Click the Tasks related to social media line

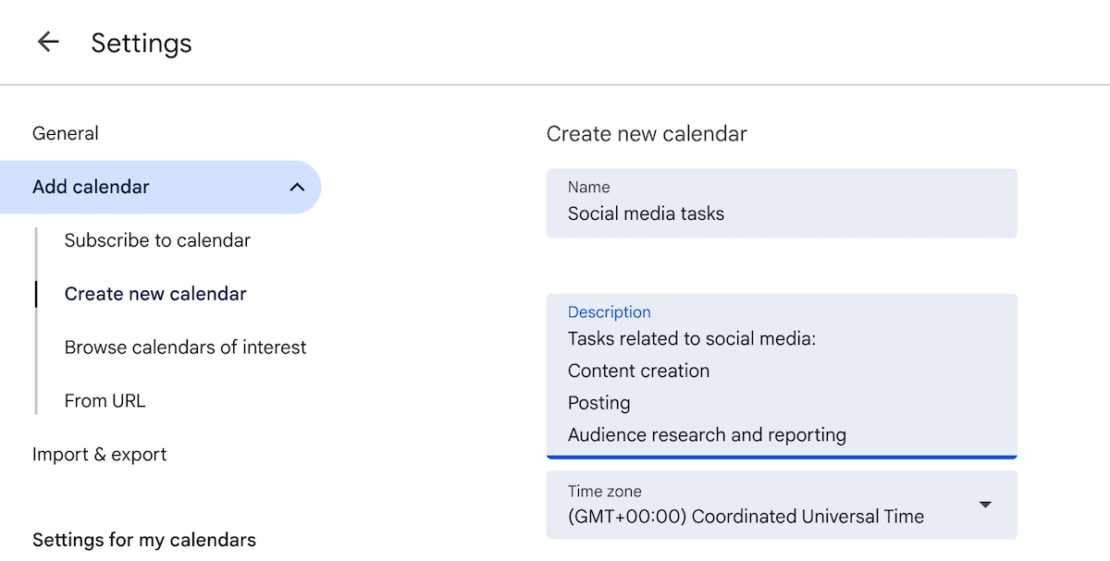691,339
